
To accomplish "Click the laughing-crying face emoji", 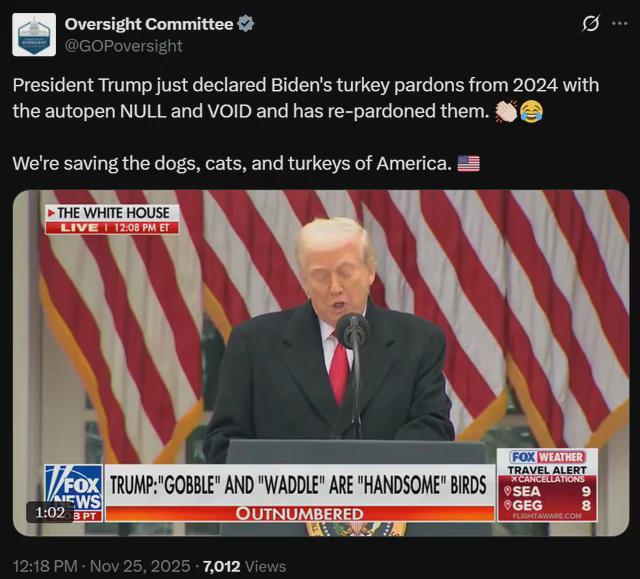I will 531,111.
